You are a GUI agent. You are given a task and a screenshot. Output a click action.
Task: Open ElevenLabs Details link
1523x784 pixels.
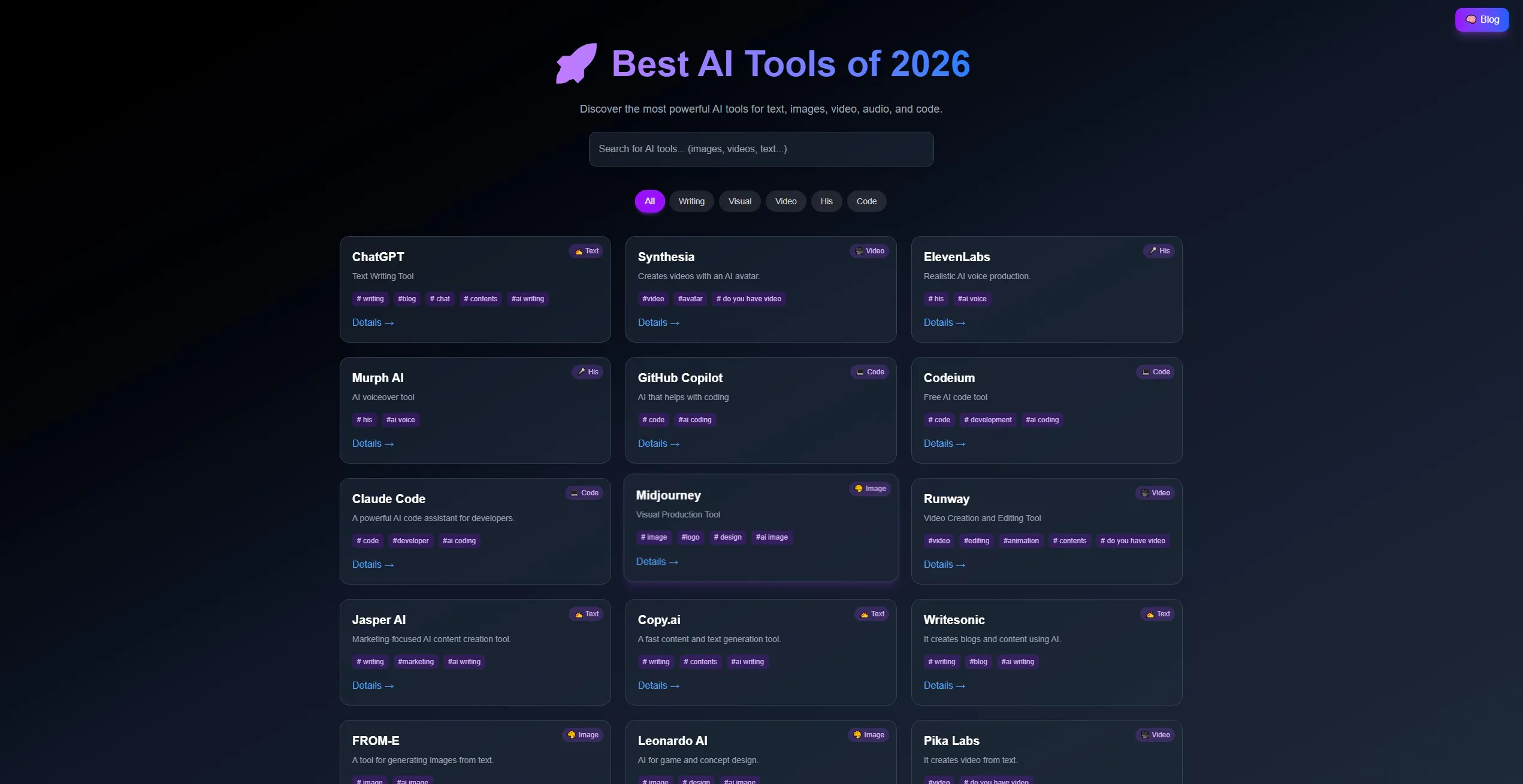[x=944, y=323]
